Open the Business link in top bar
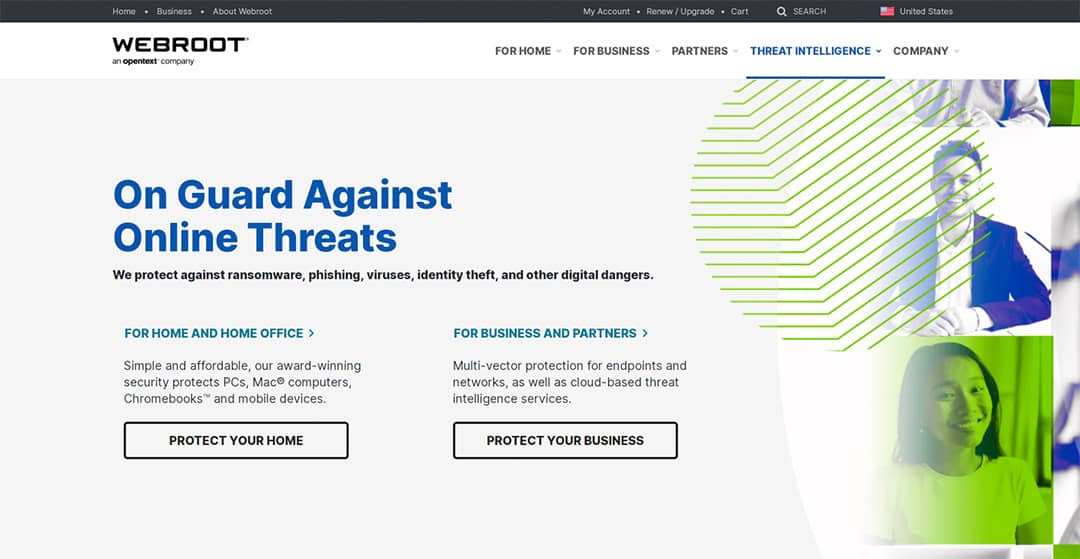The width and height of the screenshot is (1080, 559). pos(174,12)
